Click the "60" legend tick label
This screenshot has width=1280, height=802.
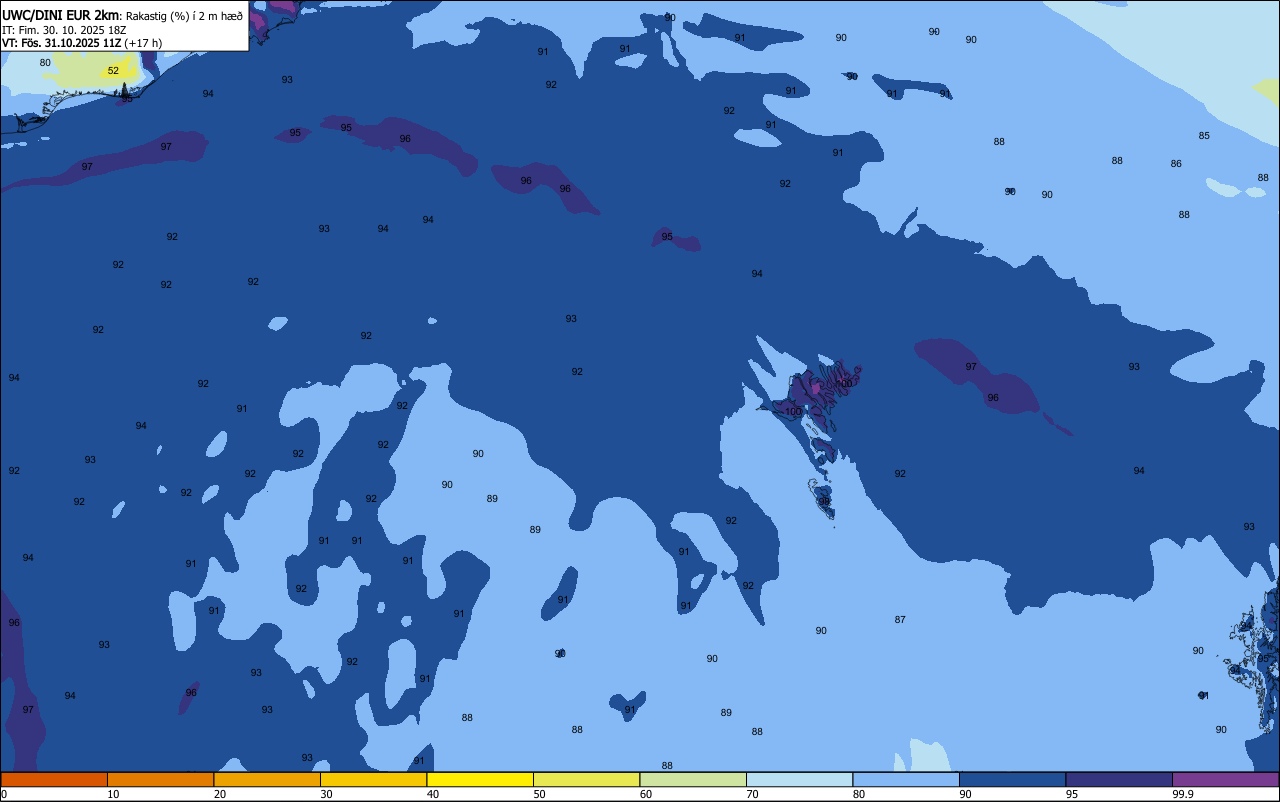point(646,794)
